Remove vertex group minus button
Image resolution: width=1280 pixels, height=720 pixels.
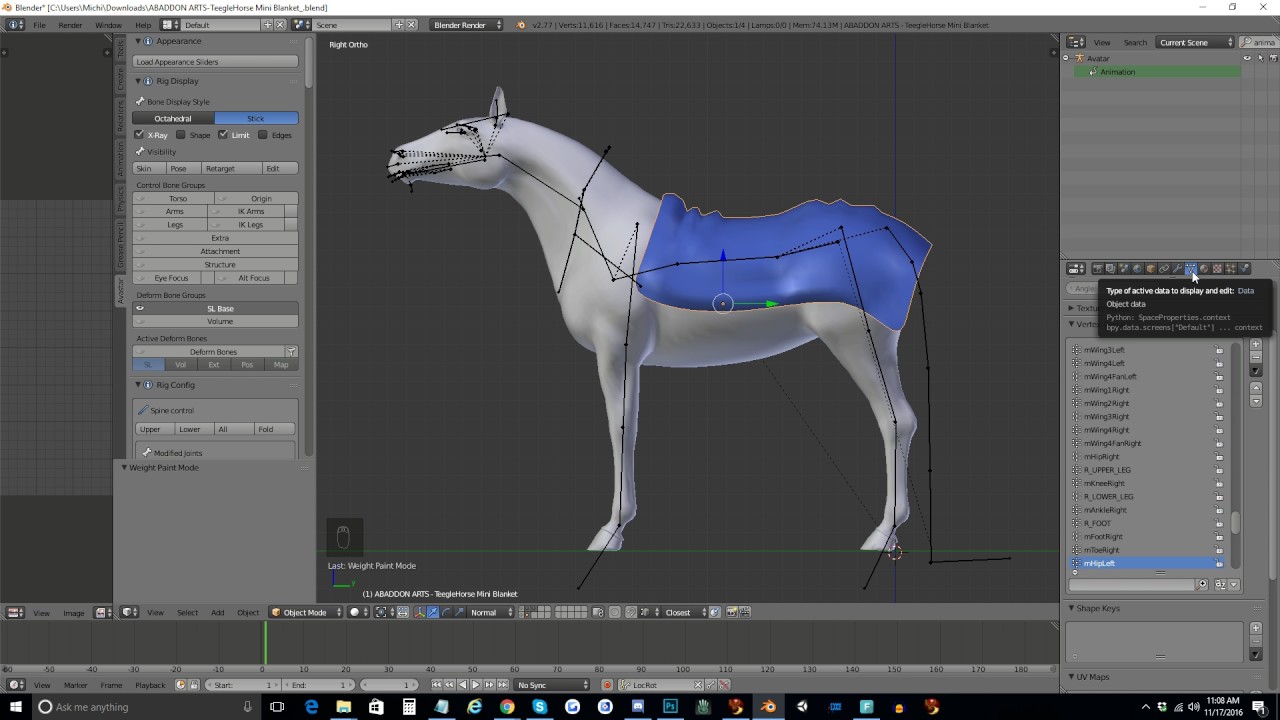click(x=1256, y=357)
